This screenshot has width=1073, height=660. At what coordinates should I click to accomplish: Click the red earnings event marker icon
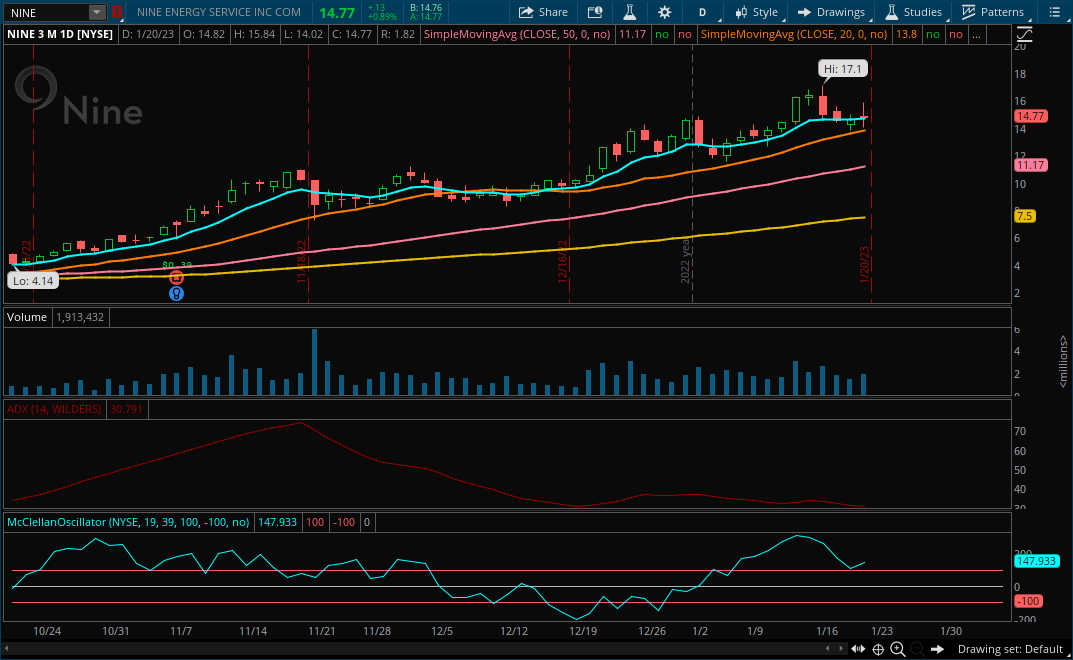177,277
